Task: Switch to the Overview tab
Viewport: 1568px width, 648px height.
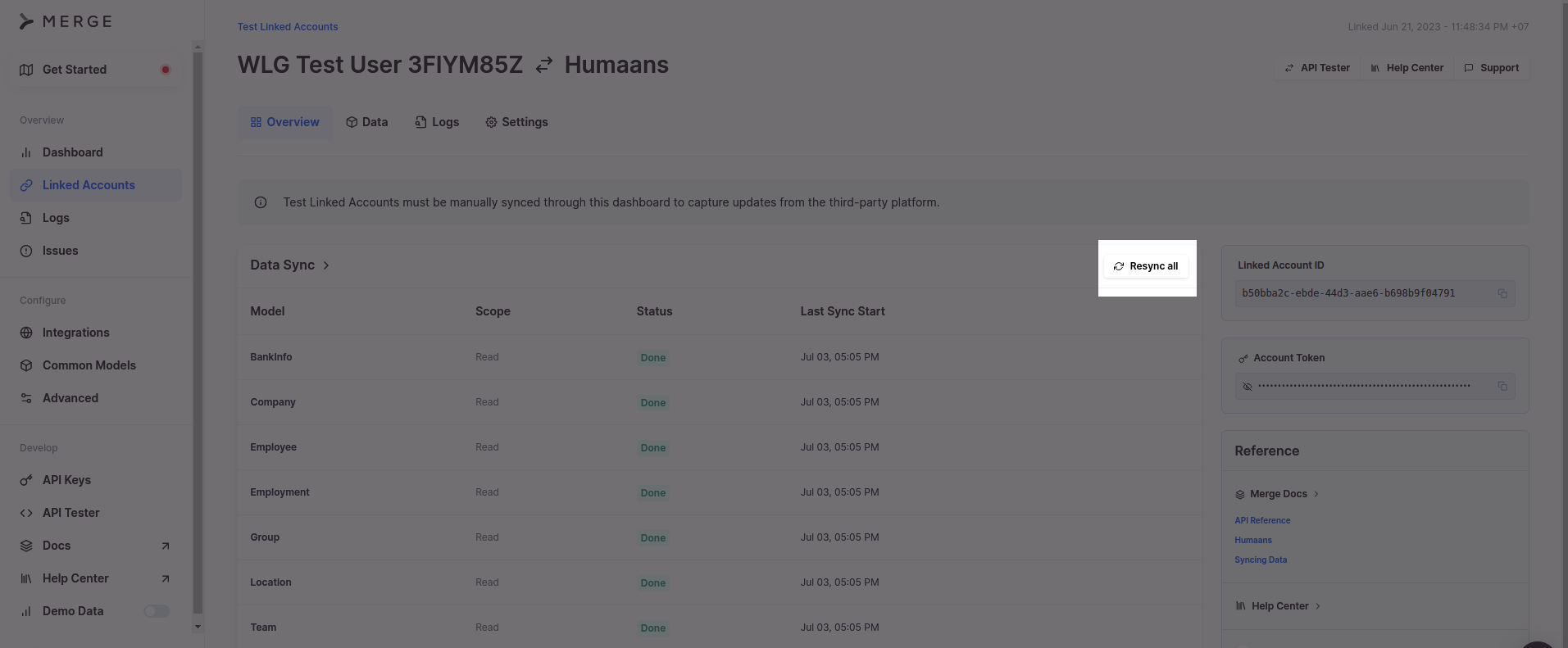Action: [284, 122]
